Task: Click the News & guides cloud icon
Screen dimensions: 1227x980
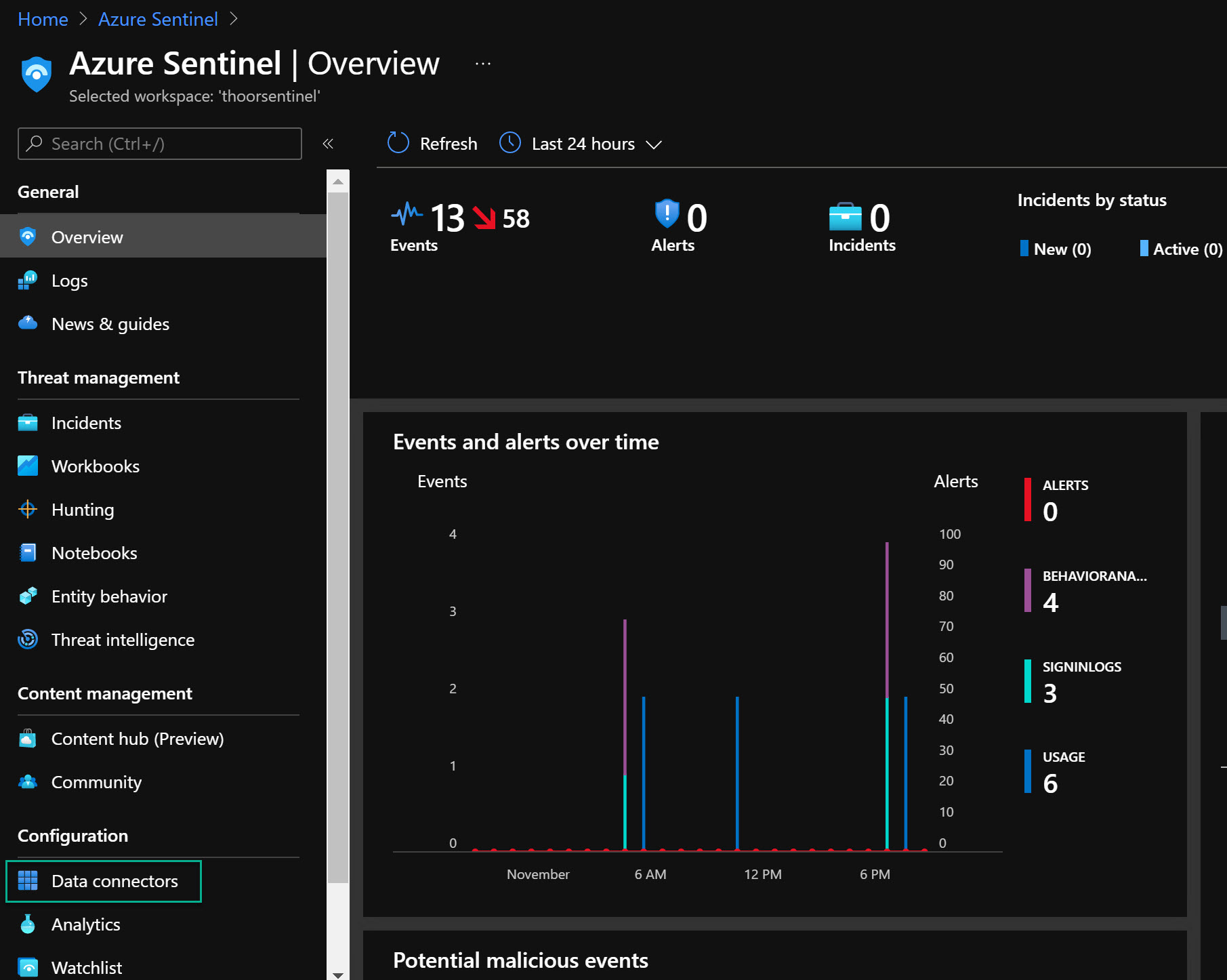Action: (28, 323)
